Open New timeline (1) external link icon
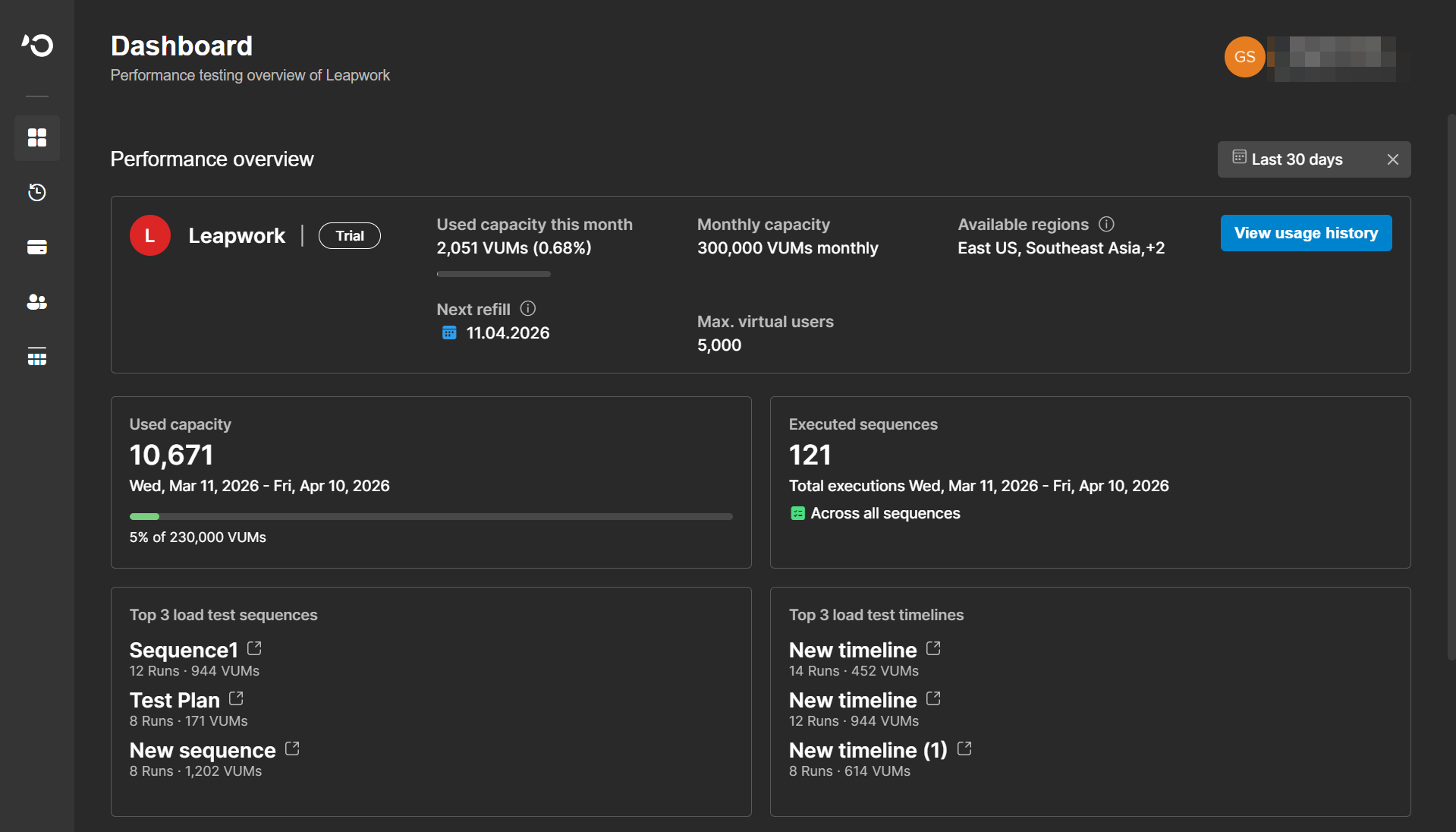1456x832 pixels. coord(964,748)
